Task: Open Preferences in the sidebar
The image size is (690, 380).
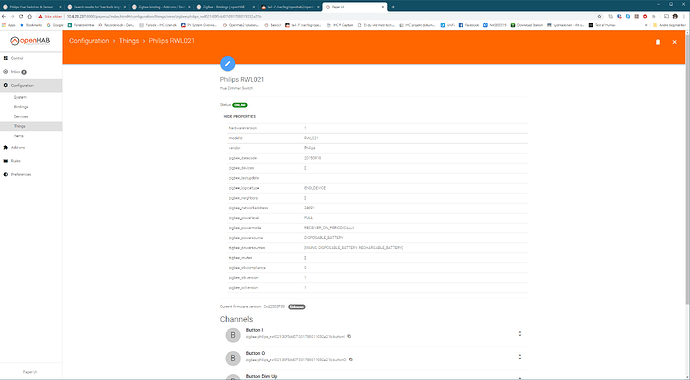Action: pos(31,175)
